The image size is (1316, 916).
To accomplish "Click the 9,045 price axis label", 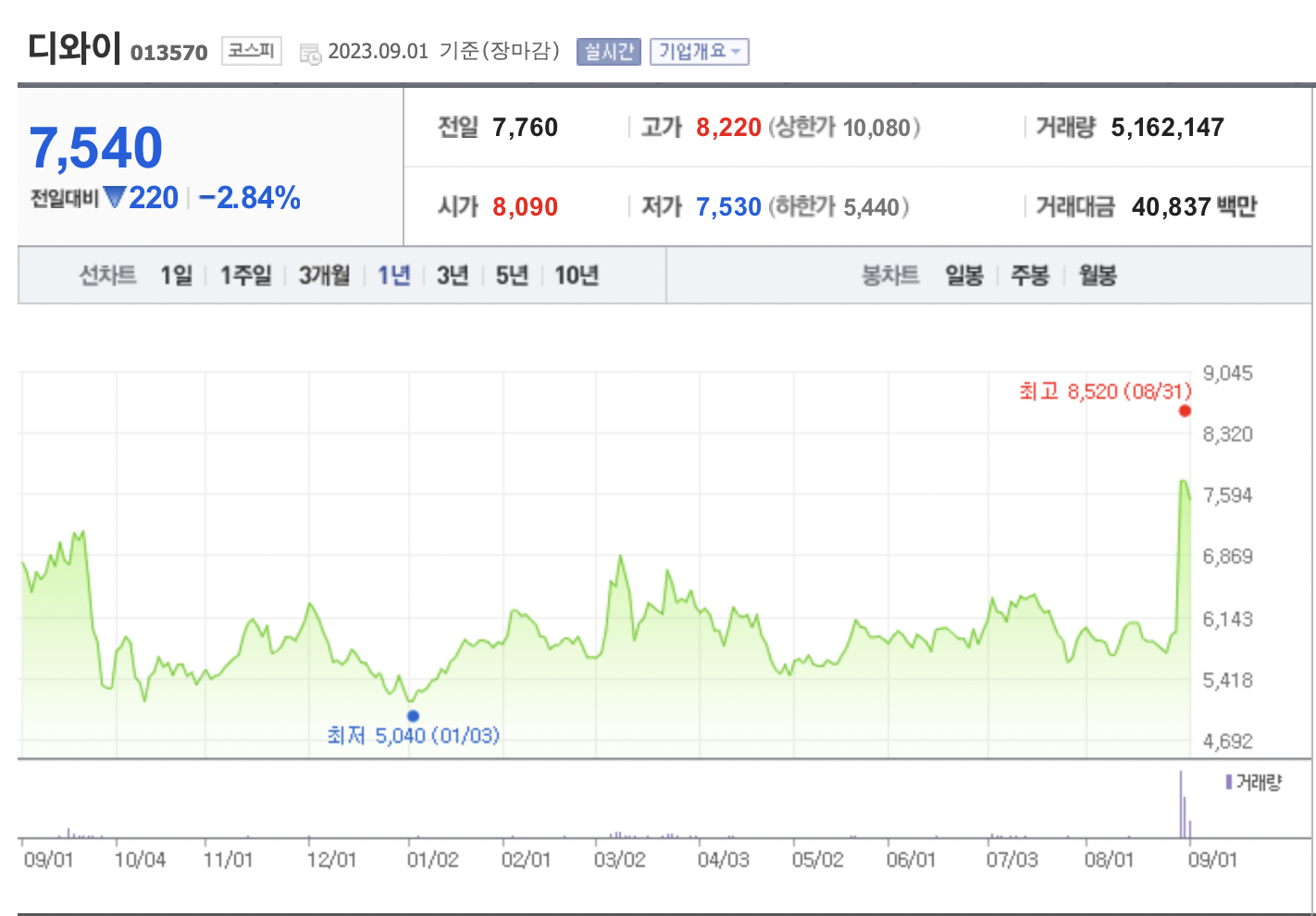I will coord(1227,373).
